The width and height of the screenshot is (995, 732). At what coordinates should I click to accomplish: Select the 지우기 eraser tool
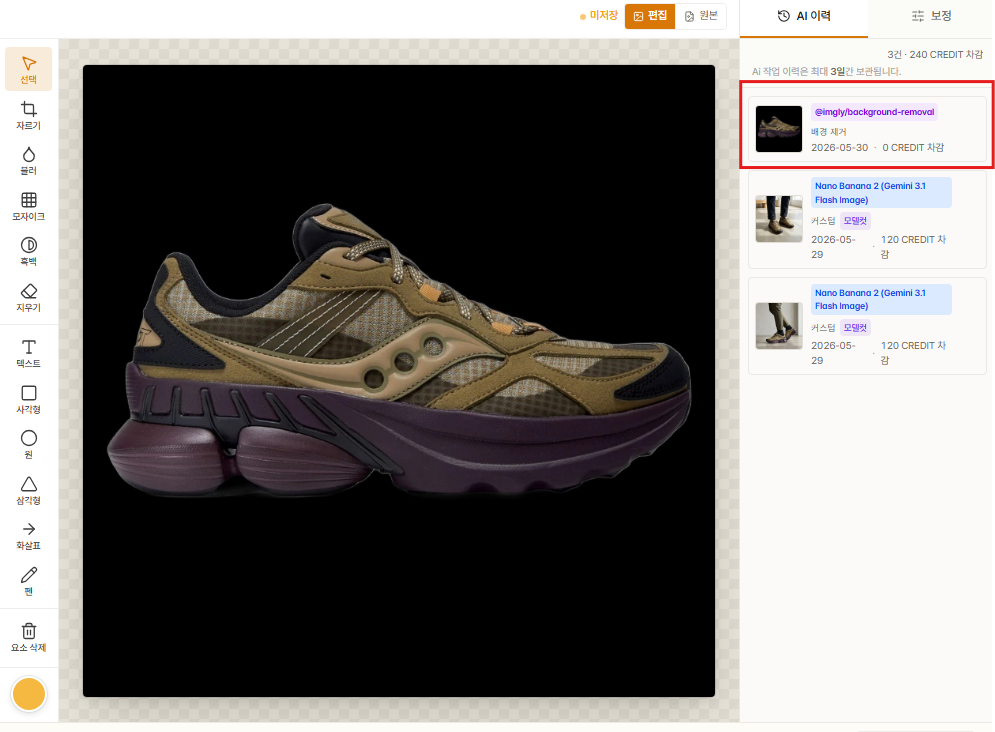point(29,297)
